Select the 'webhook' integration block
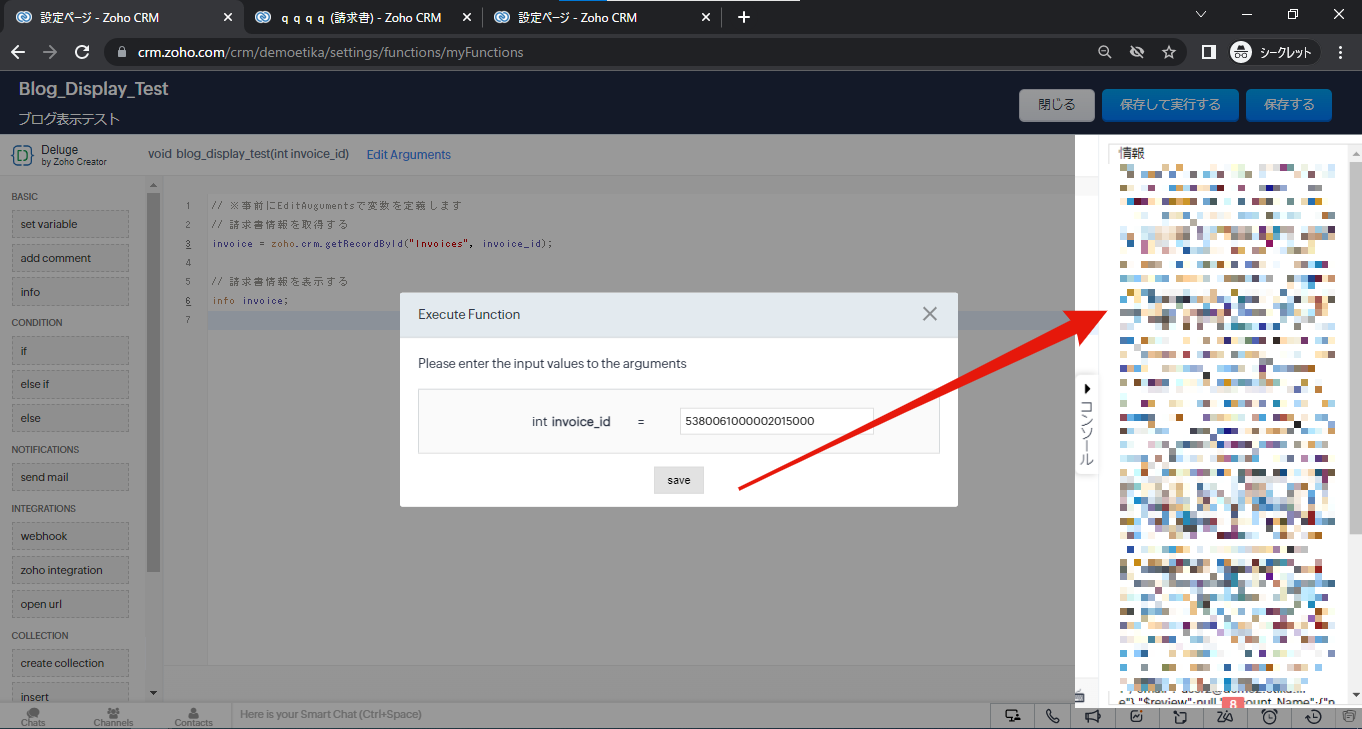Screen dimensions: 1362x729 [x=70, y=536]
